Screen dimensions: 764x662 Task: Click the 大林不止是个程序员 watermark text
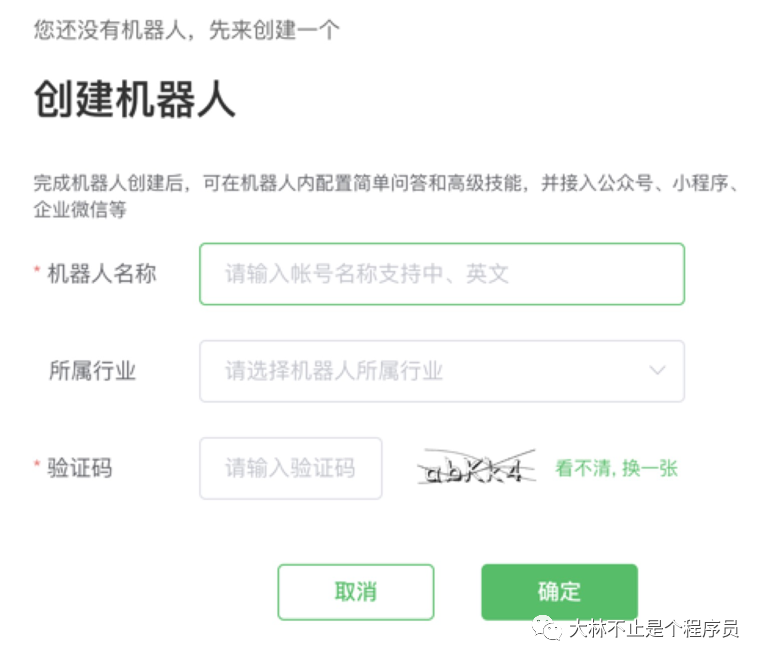click(653, 628)
